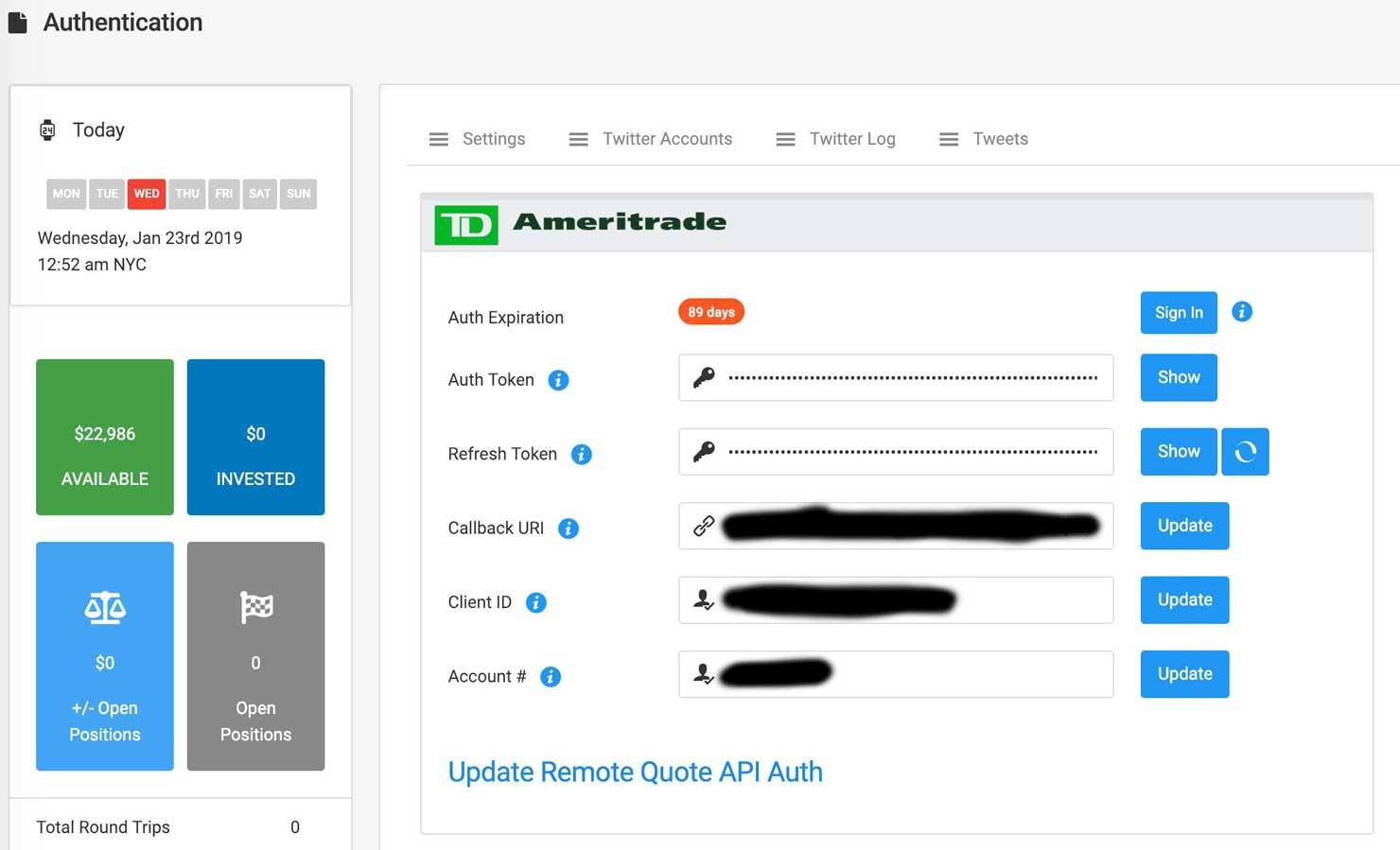Click the 89 days expiration badge

click(711, 312)
